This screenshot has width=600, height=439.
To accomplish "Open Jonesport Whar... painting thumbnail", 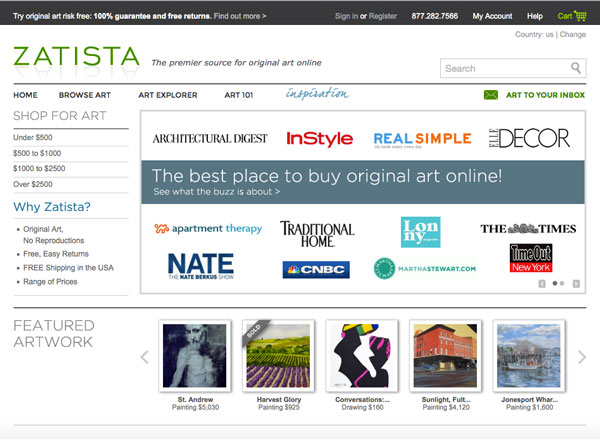I will (529, 356).
